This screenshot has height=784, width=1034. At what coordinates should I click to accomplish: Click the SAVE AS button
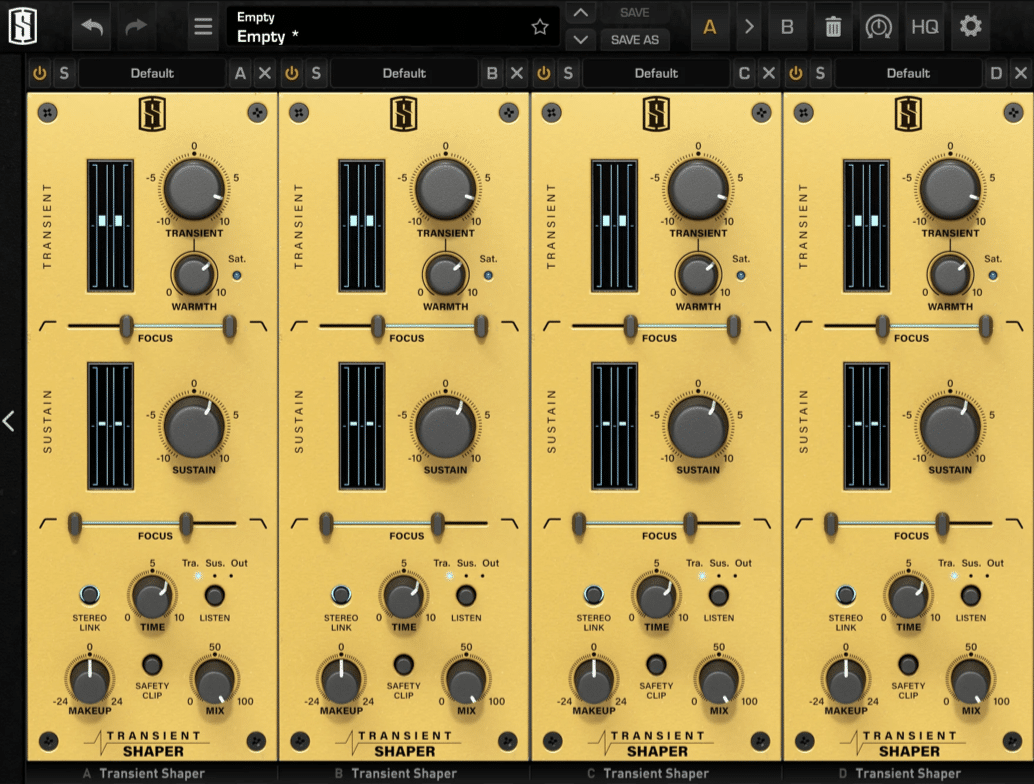click(x=634, y=40)
